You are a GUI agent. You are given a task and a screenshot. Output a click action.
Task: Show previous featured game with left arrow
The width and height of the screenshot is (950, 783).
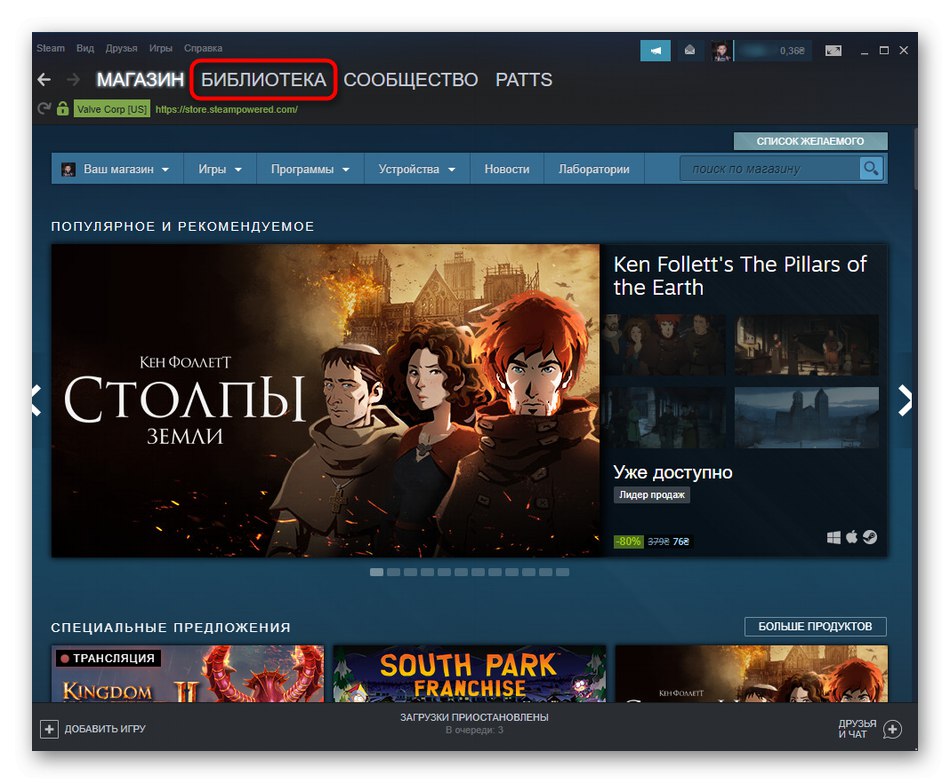pyautogui.click(x=36, y=401)
